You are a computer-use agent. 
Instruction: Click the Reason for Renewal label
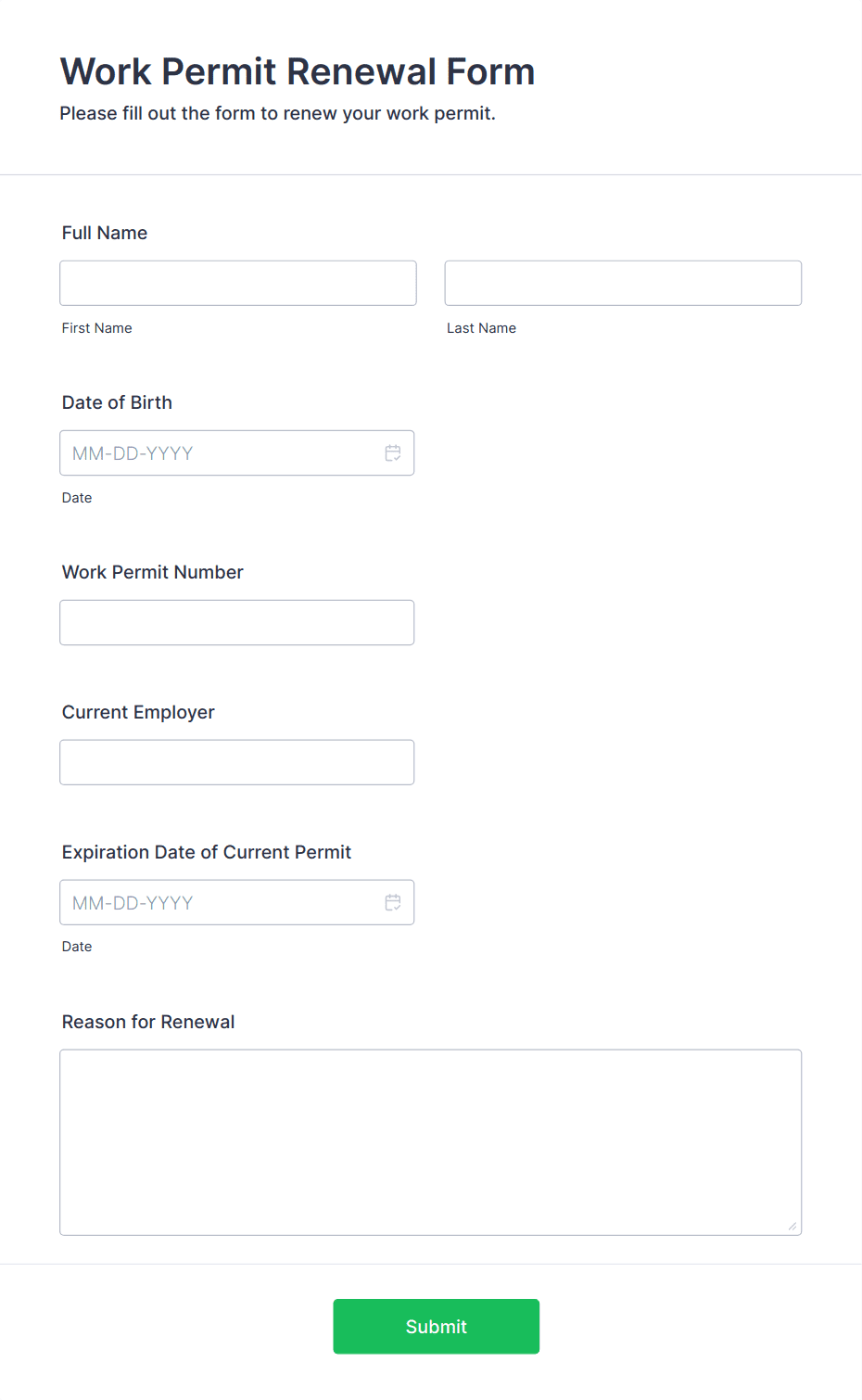pyautogui.click(x=148, y=1022)
